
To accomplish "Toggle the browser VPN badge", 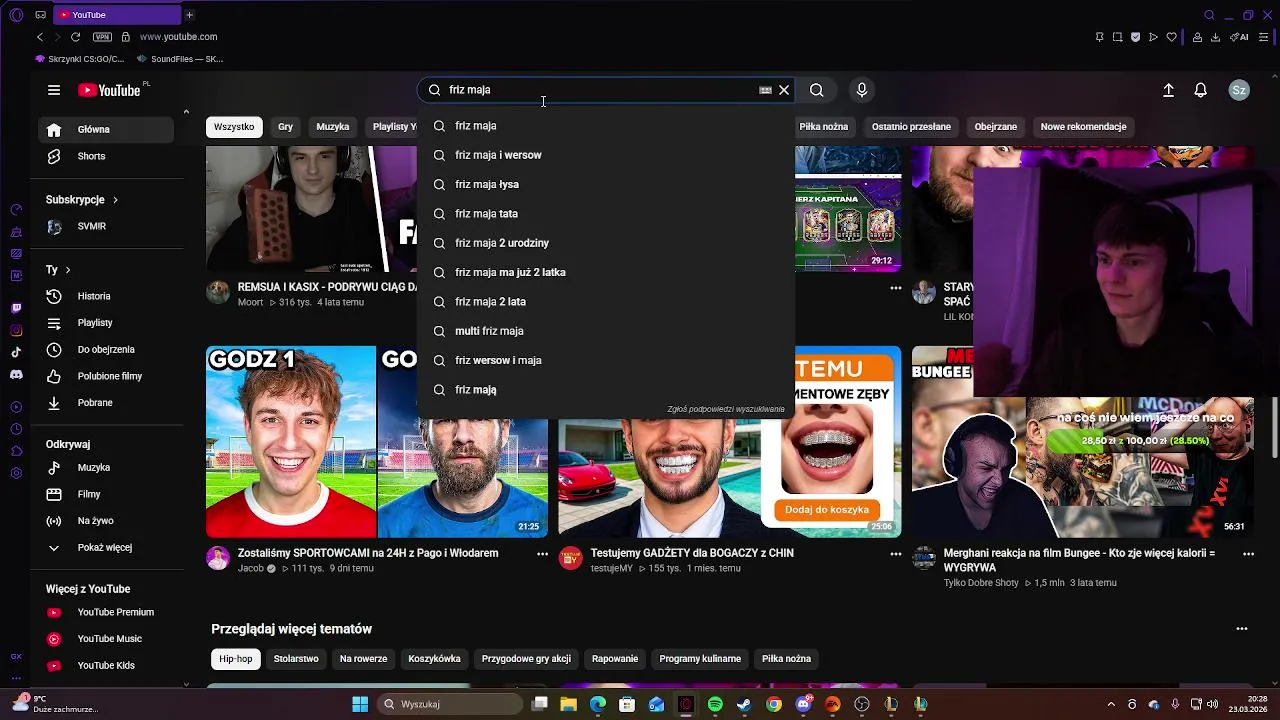I will (102, 37).
